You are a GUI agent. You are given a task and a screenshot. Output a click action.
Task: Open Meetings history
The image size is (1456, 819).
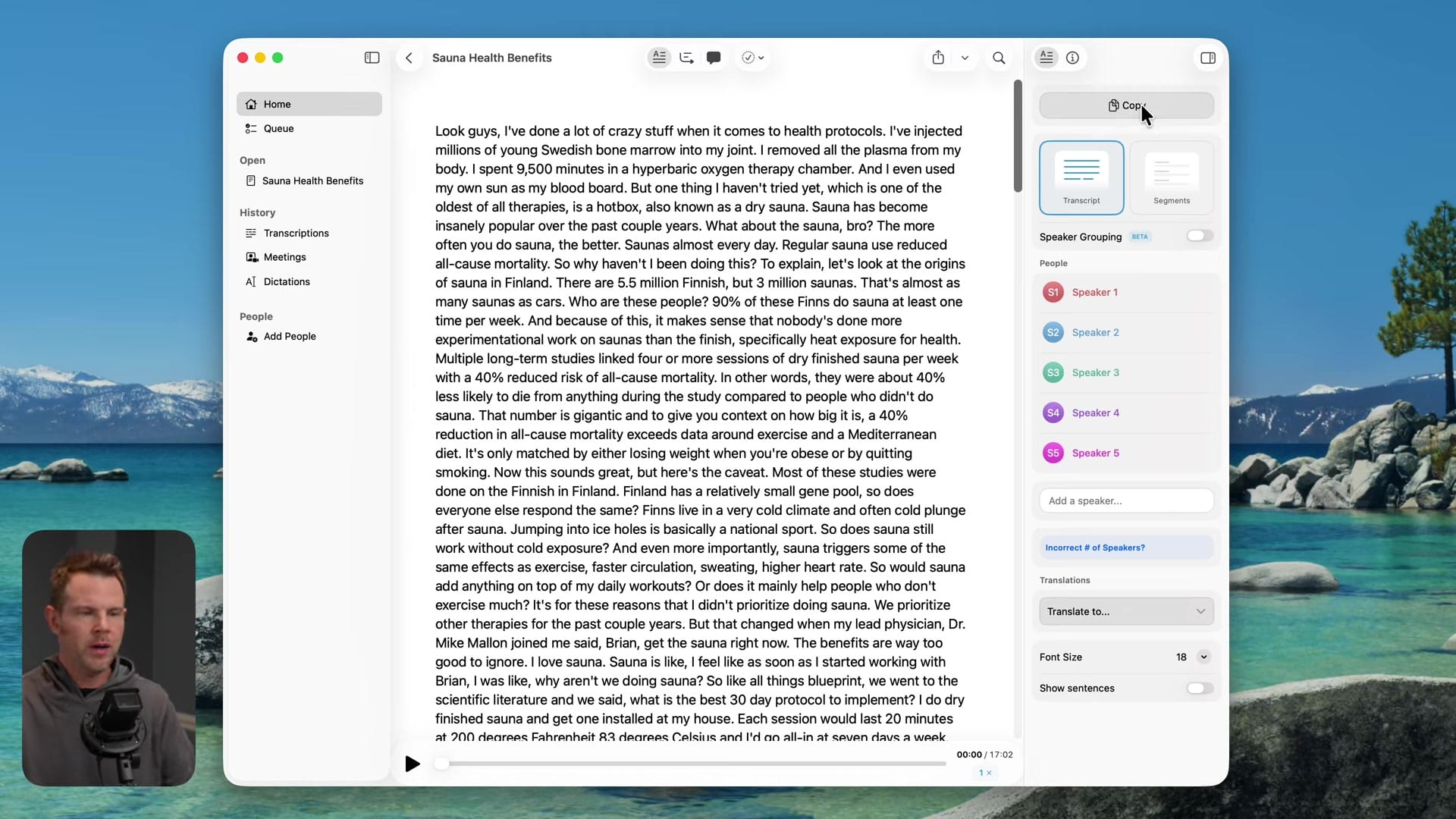point(309,257)
